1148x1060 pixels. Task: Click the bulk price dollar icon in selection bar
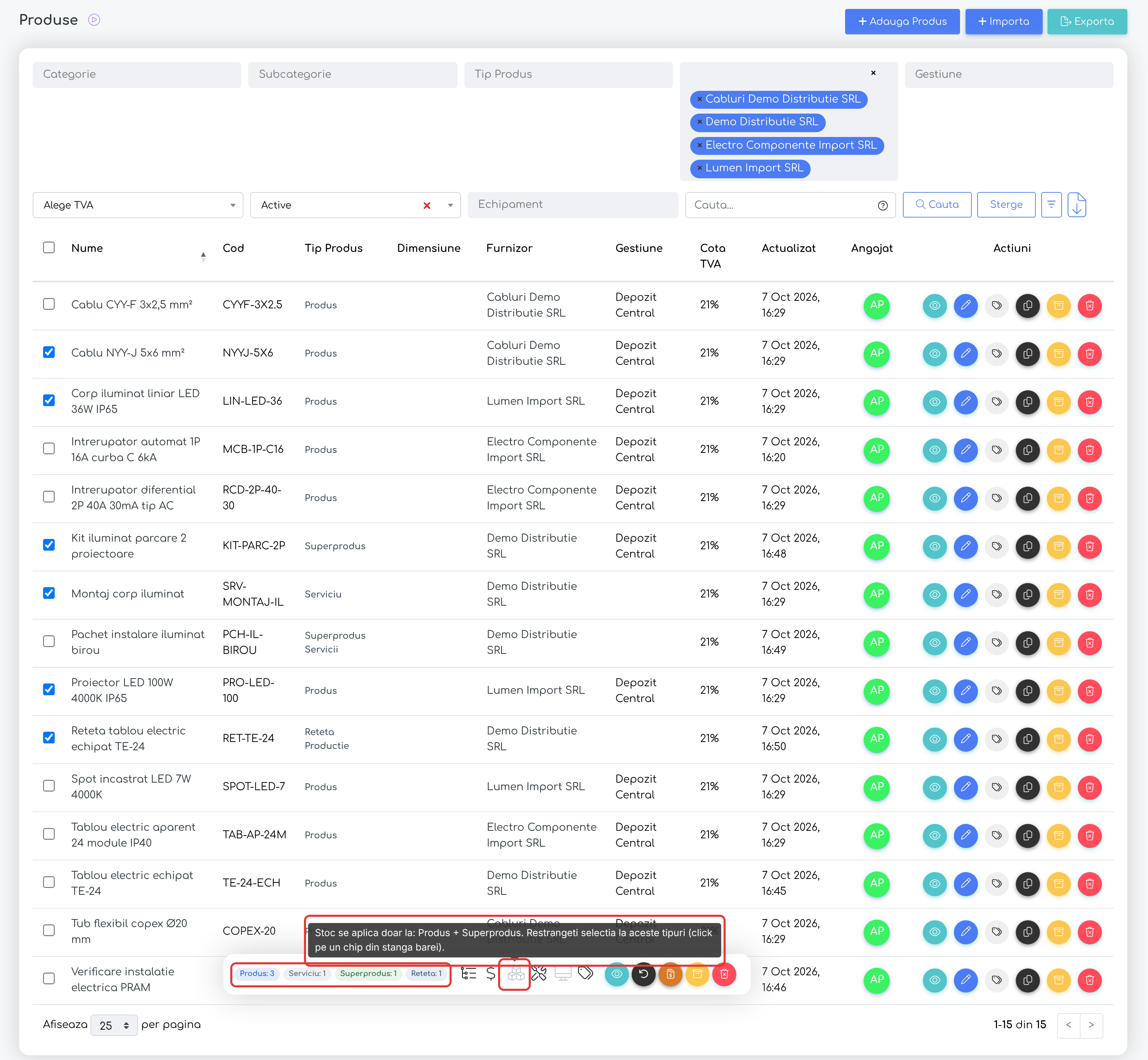pyautogui.click(x=491, y=974)
